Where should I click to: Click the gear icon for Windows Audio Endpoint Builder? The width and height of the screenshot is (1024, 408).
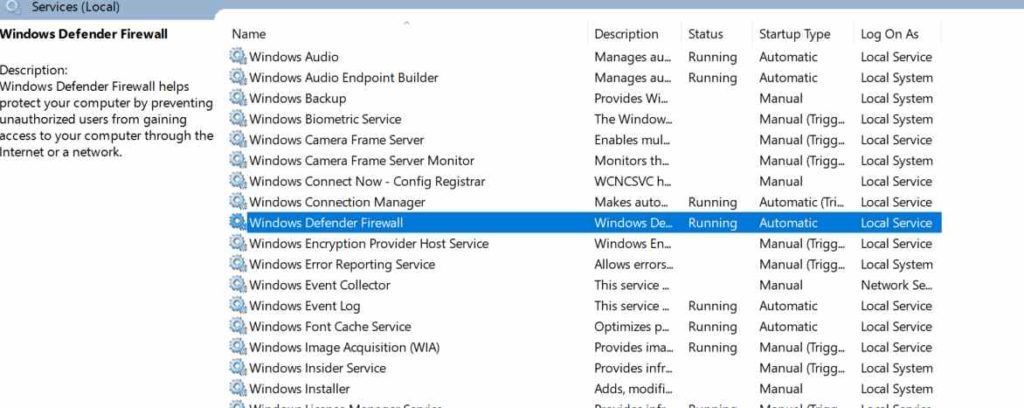(x=238, y=77)
